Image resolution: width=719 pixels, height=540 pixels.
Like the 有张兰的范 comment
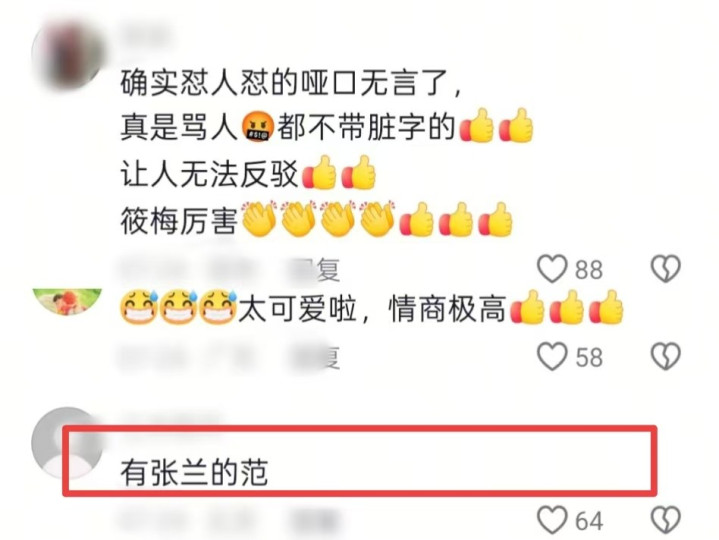click(x=552, y=520)
